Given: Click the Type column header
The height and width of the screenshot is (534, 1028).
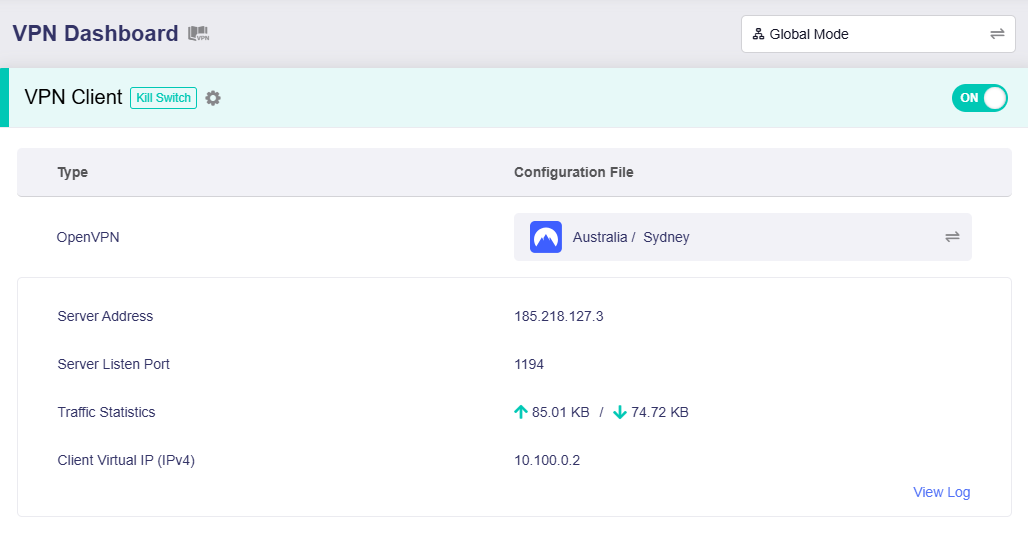Looking at the screenshot, I should click(73, 172).
